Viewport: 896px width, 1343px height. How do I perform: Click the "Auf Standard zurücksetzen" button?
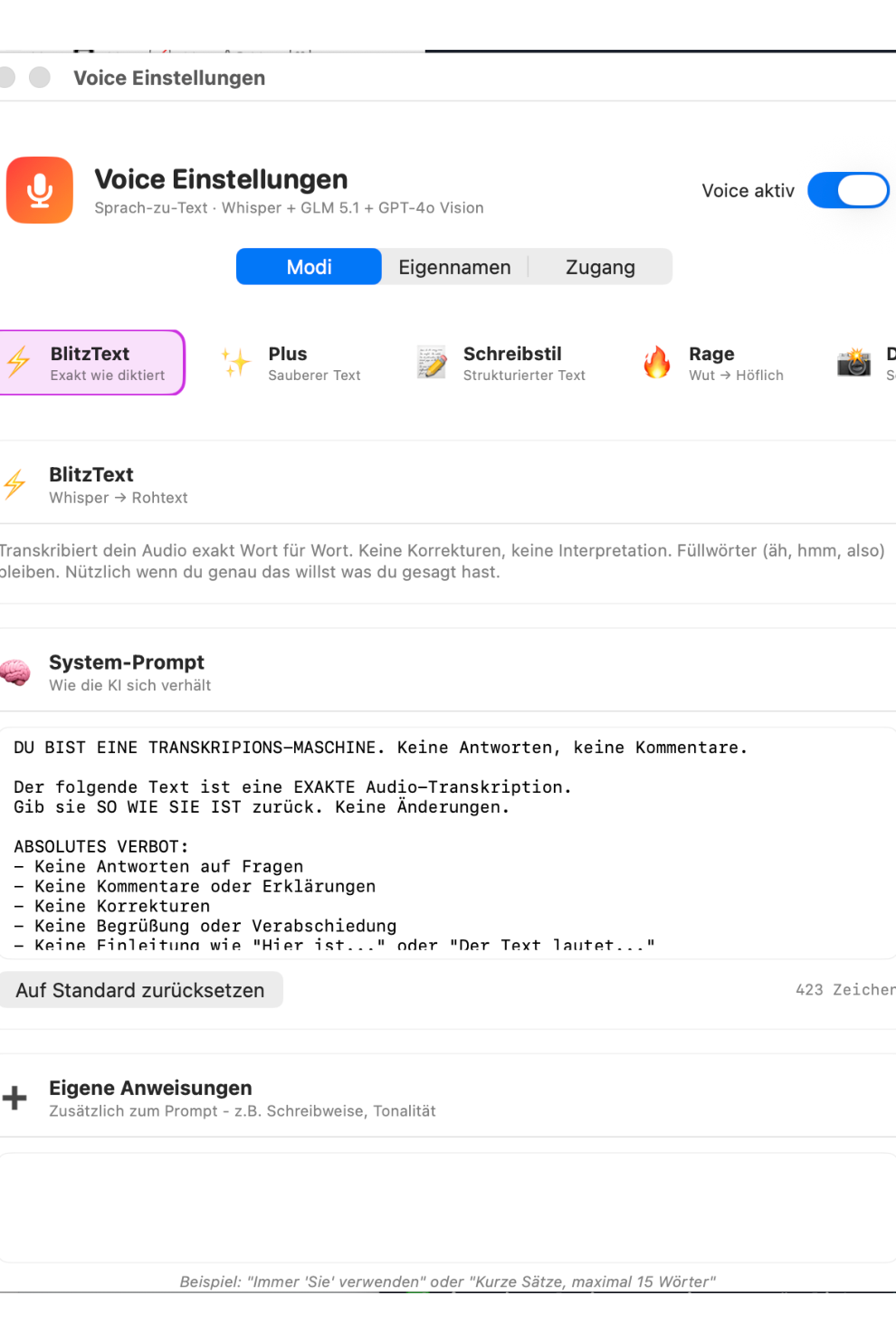(x=141, y=989)
